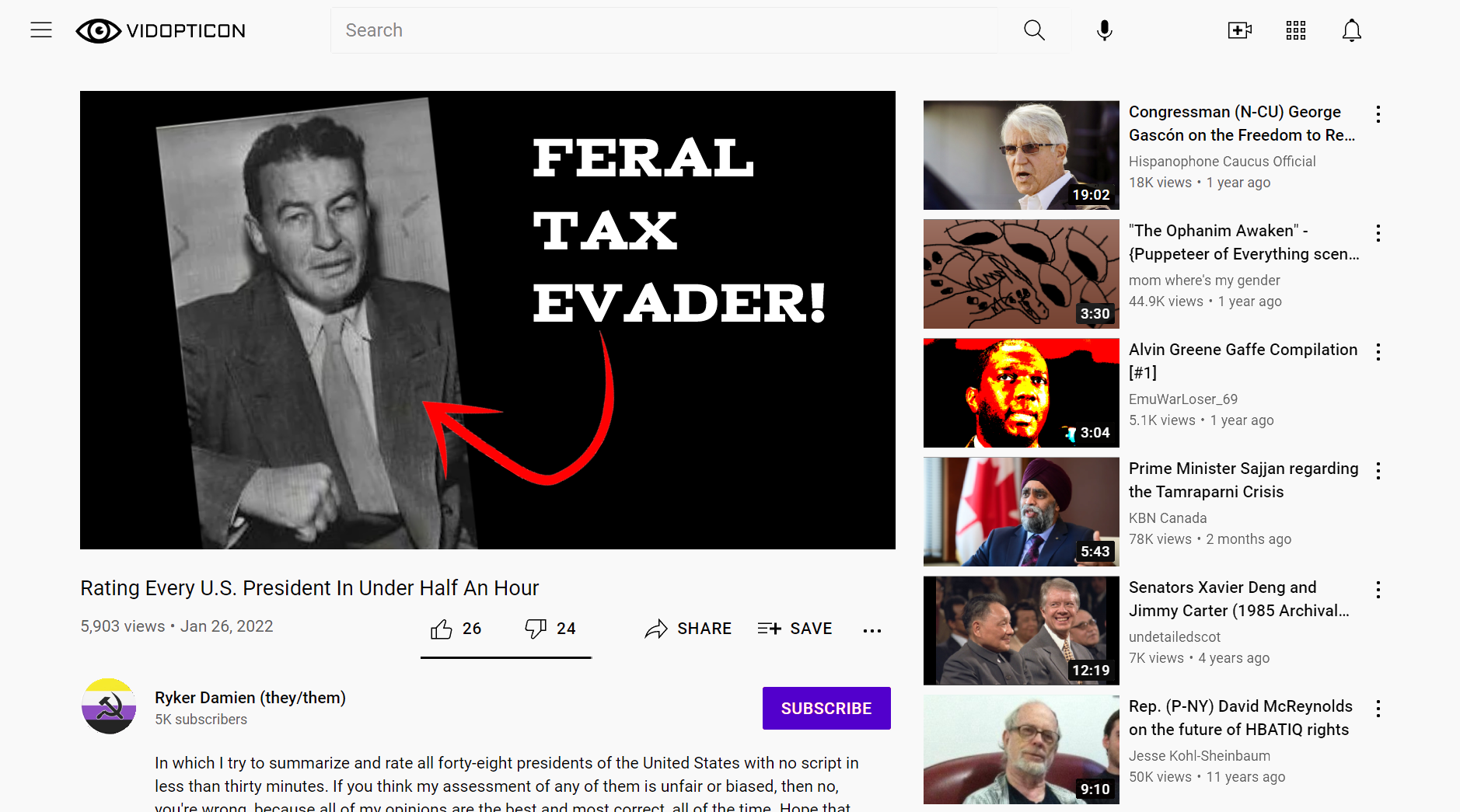Dislike the video with thumbs down
Viewport: 1460px width, 812px height.
coord(536,629)
